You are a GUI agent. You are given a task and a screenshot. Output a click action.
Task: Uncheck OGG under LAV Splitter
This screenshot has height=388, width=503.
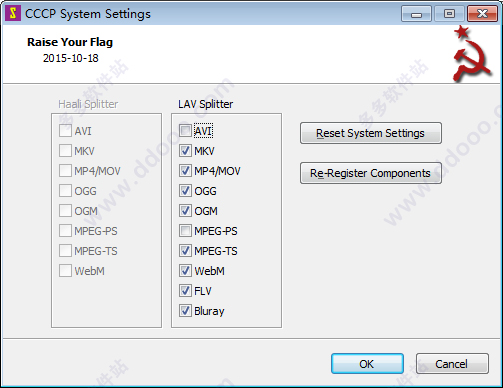[185, 191]
